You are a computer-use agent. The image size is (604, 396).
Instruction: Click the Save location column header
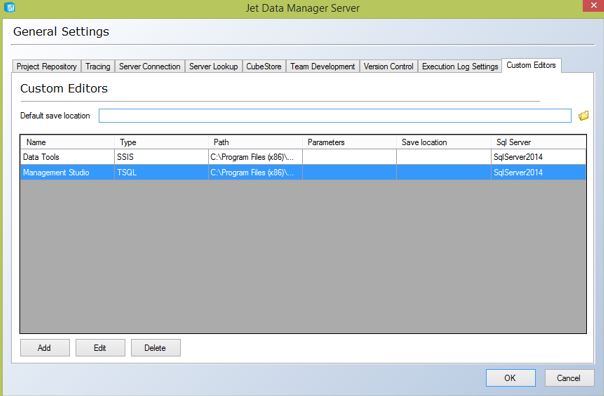pyautogui.click(x=444, y=142)
